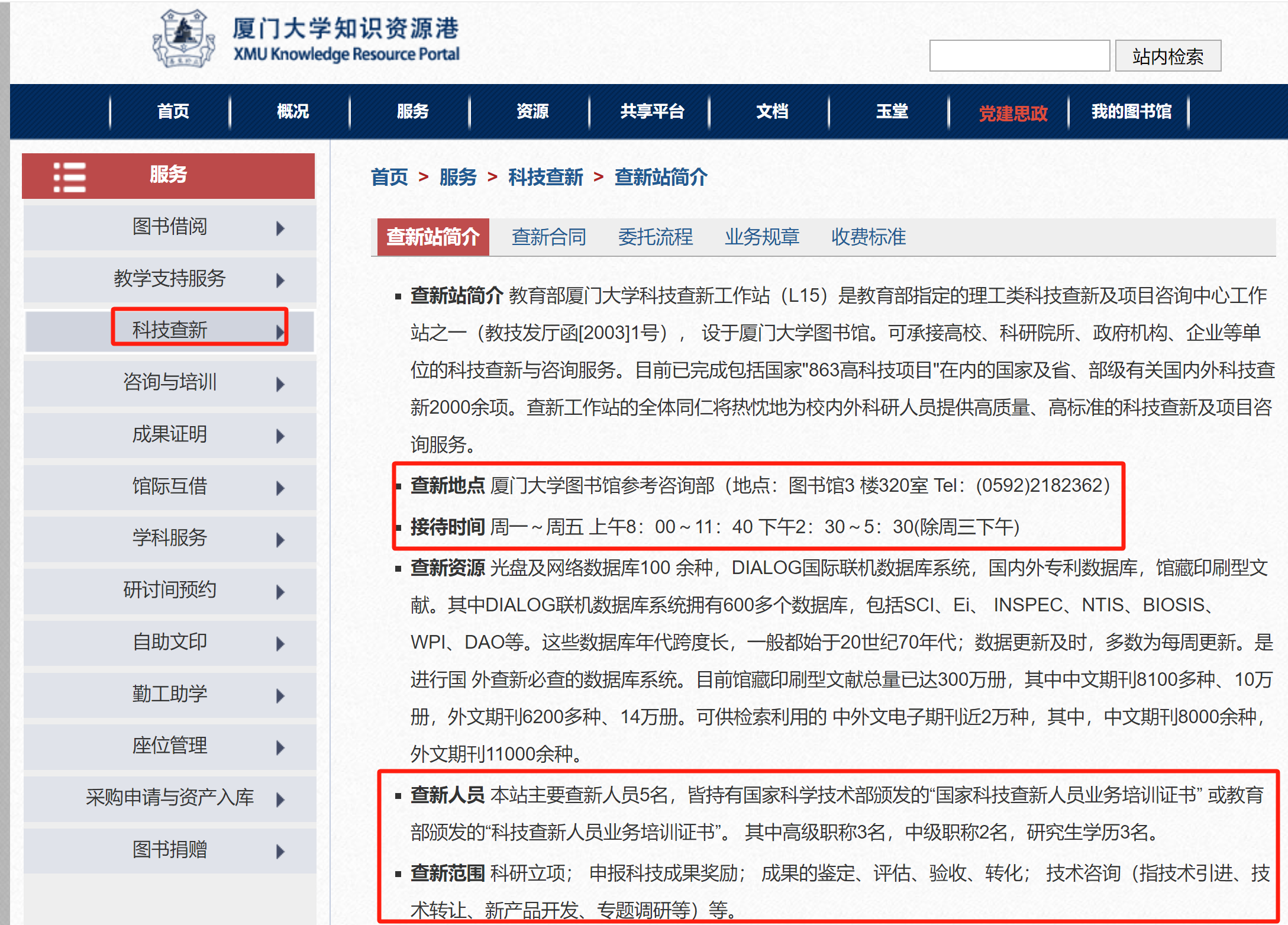Switch to the 收费标准 tab
The height and width of the screenshot is (925, 1288).
(869, 237)
